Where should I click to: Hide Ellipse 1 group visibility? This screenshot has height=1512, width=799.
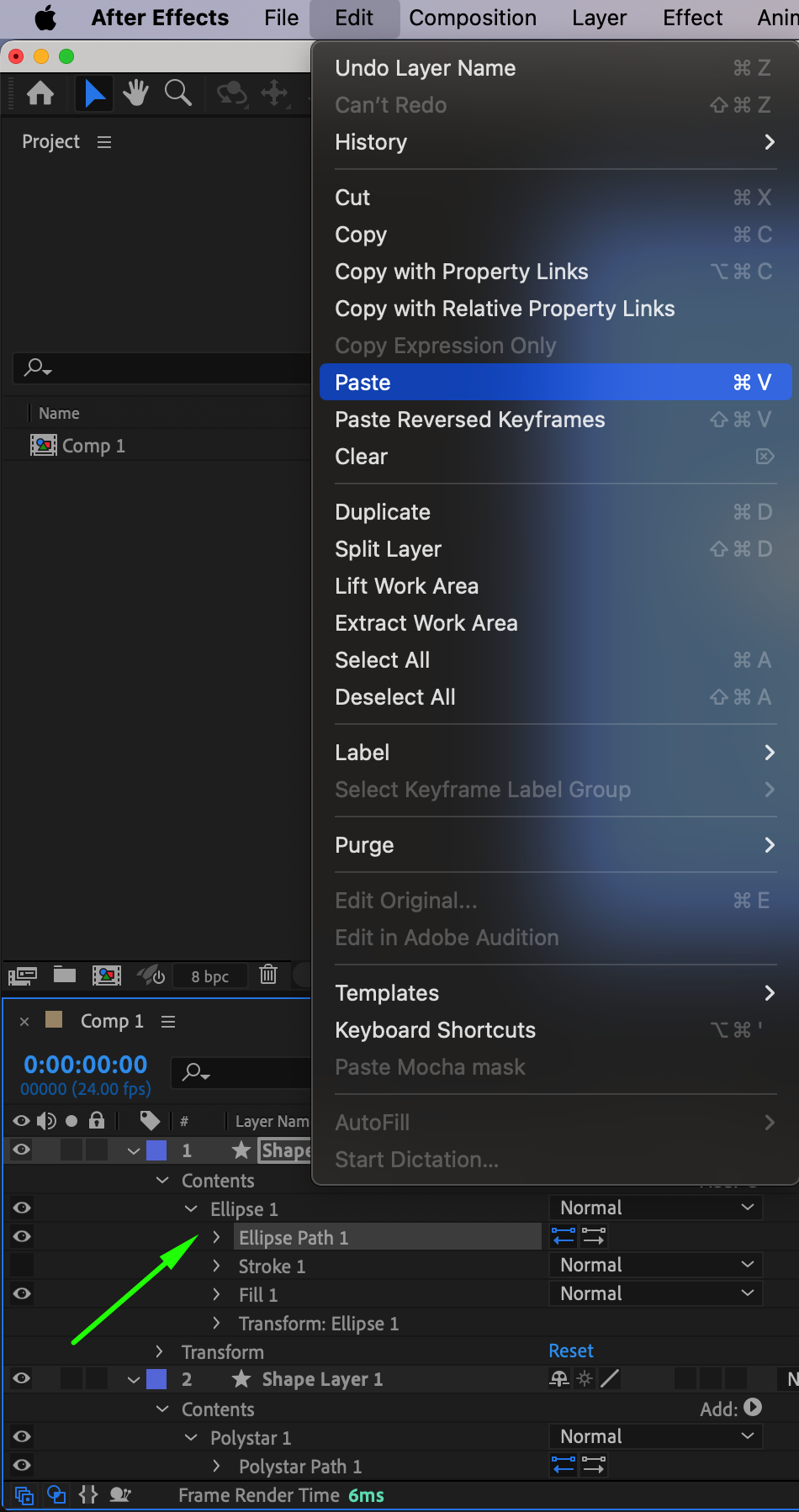tap(22, 1208)
